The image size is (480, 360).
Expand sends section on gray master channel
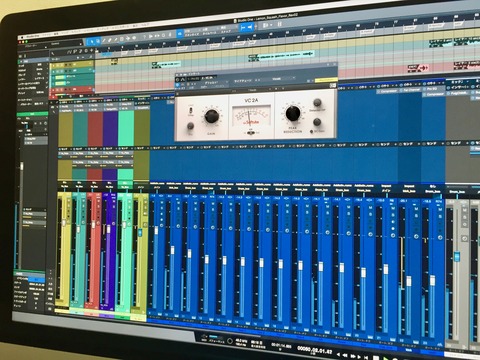tap(457, 143)
